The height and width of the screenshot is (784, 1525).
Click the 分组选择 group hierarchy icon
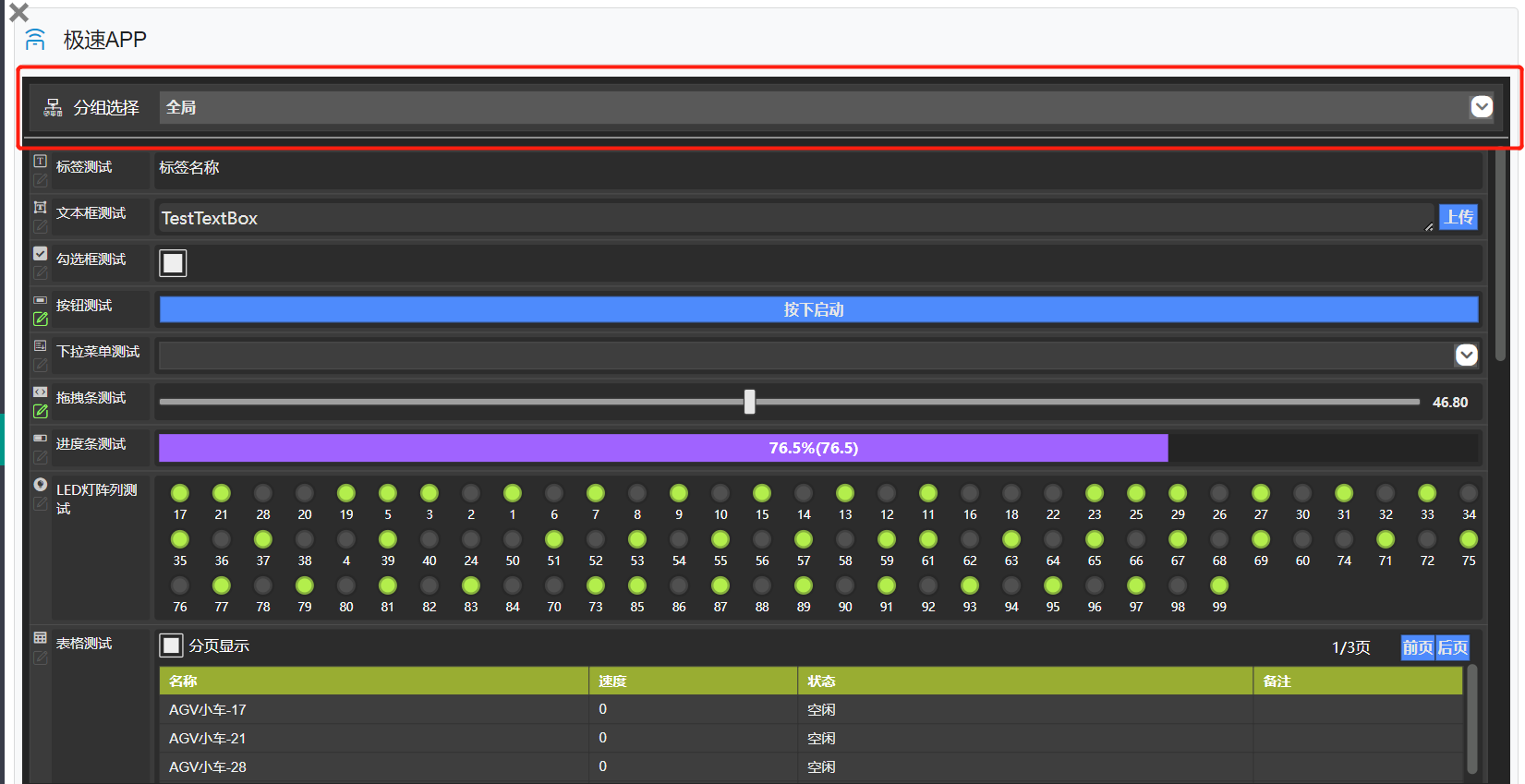coord(54,108)
